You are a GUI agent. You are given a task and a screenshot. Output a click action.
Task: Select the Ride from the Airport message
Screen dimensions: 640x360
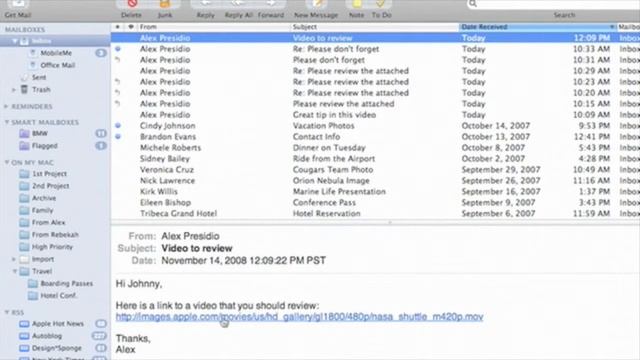376,159
